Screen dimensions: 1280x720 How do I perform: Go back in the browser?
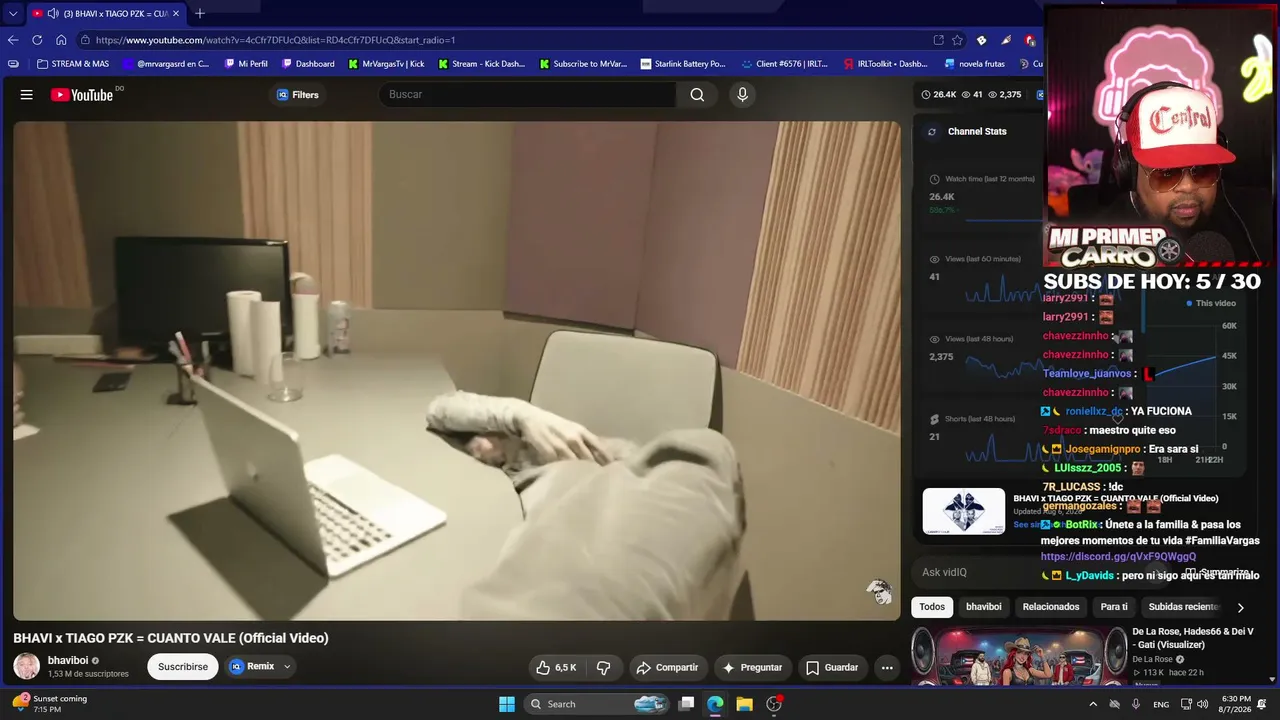13,40
